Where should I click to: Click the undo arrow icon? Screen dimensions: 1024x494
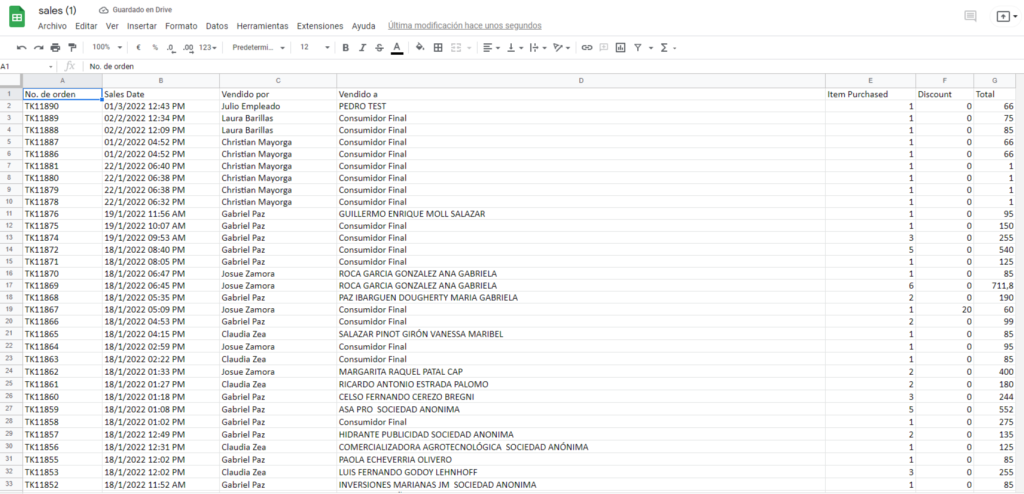[x=22, y=47]
